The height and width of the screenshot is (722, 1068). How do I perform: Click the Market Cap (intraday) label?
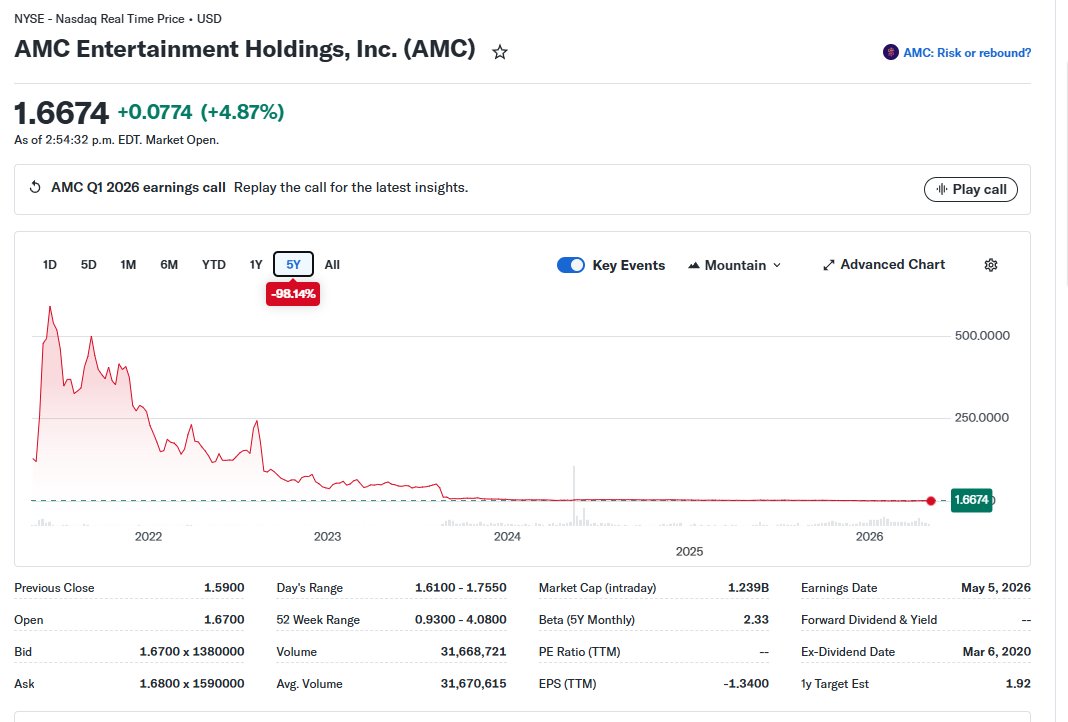(x=597, y=588)
